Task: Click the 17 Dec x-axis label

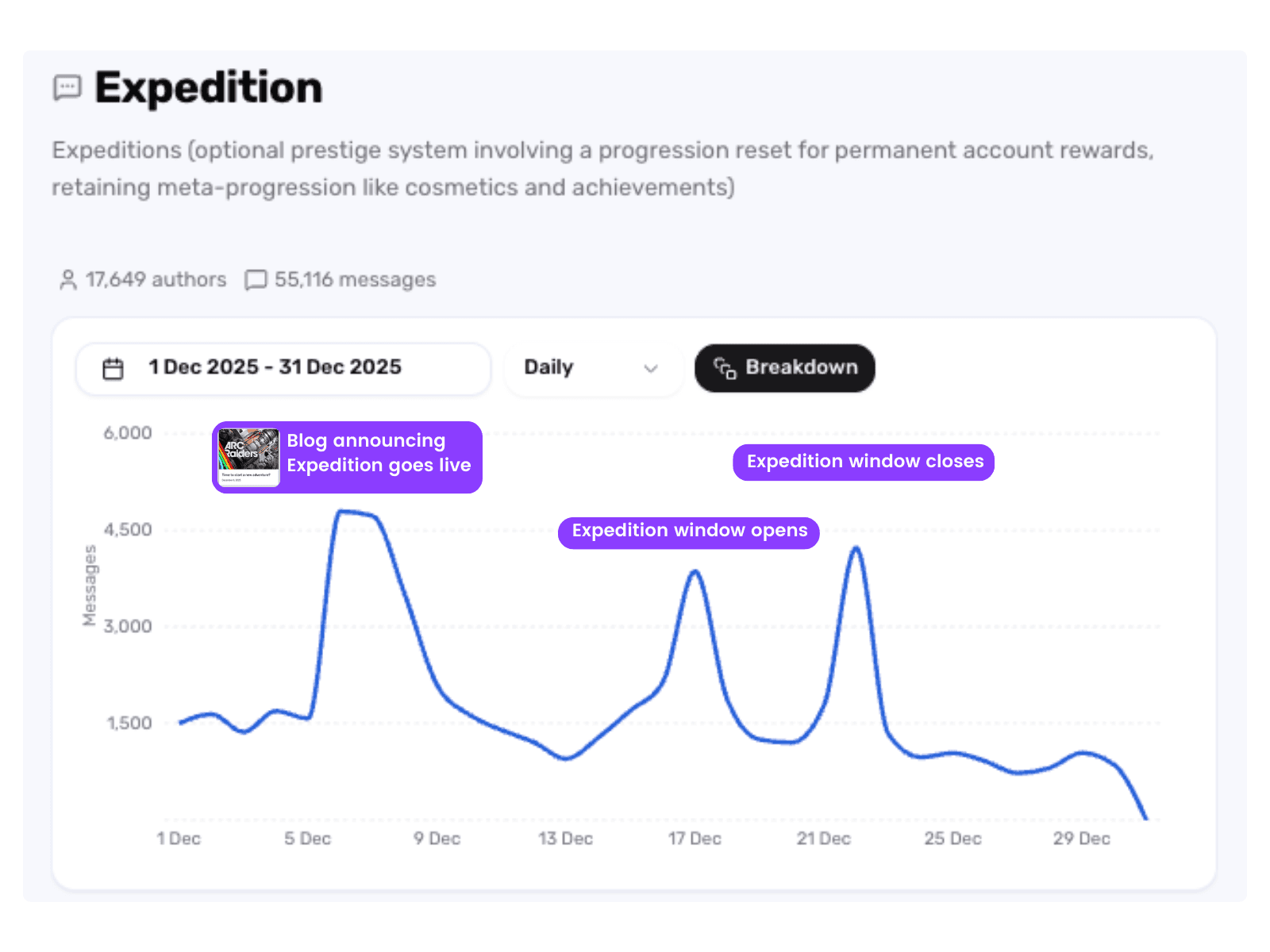Action: (695, 839)
